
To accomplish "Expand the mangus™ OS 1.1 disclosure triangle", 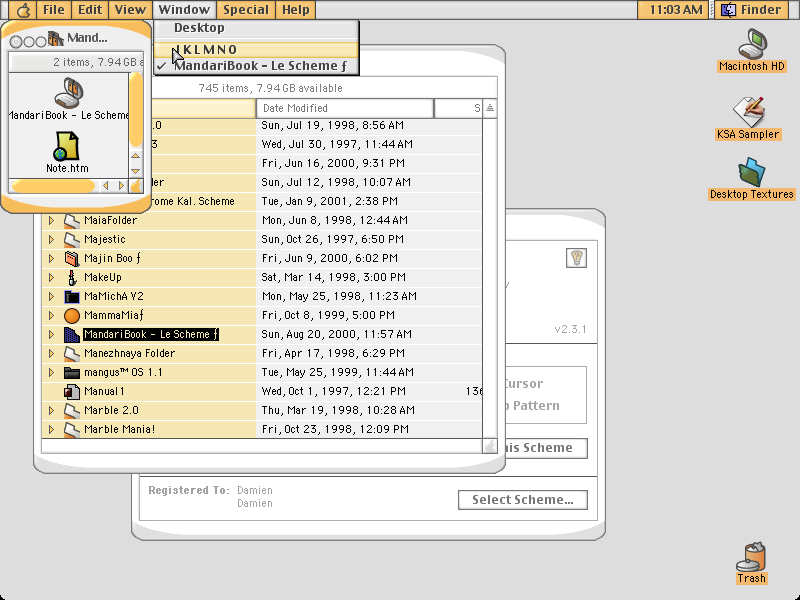I will click(x=52, y=372).
